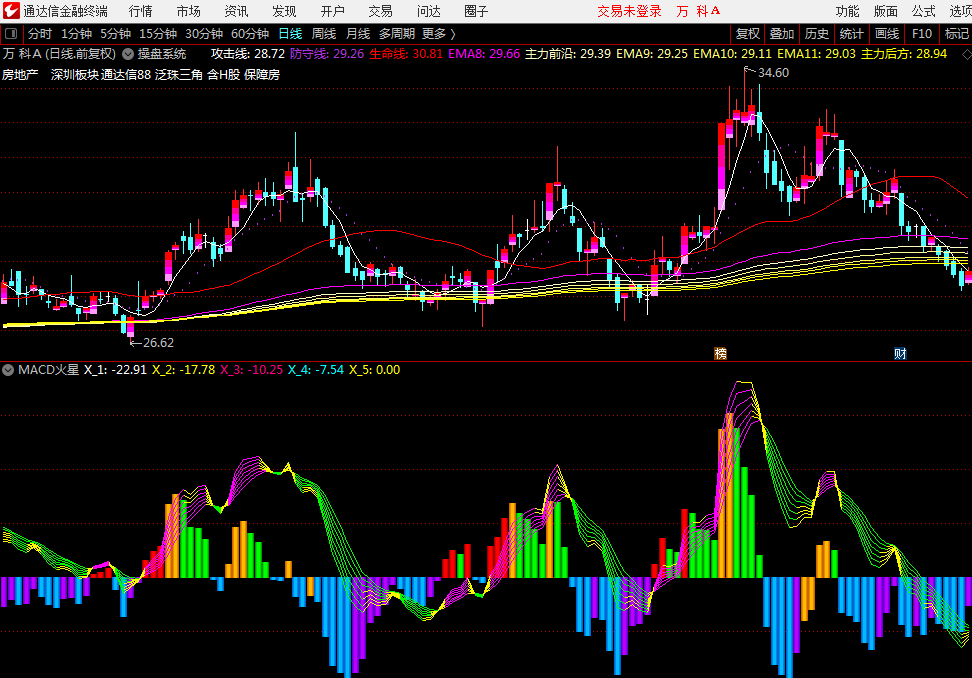Click the 生命线: 30.81 value
Screen dimensions: 972x678
pos(406,54)
